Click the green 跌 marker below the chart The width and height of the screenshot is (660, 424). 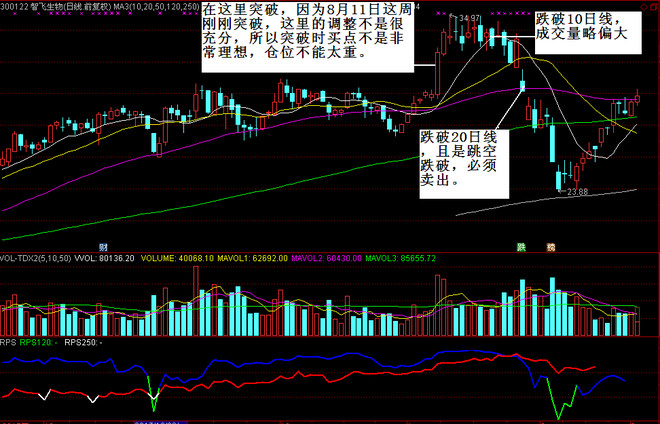point(522,247)
